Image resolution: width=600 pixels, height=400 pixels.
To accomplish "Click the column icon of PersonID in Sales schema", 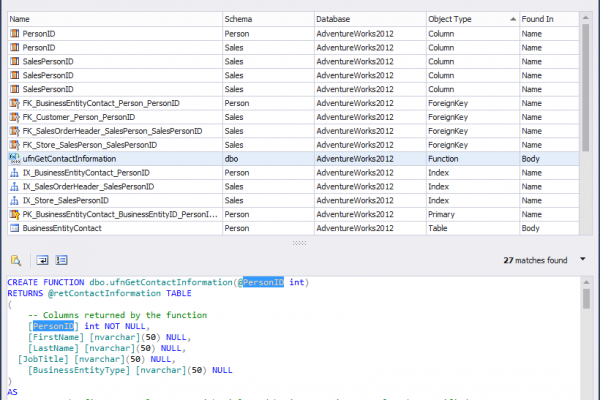I will [15, 47].
